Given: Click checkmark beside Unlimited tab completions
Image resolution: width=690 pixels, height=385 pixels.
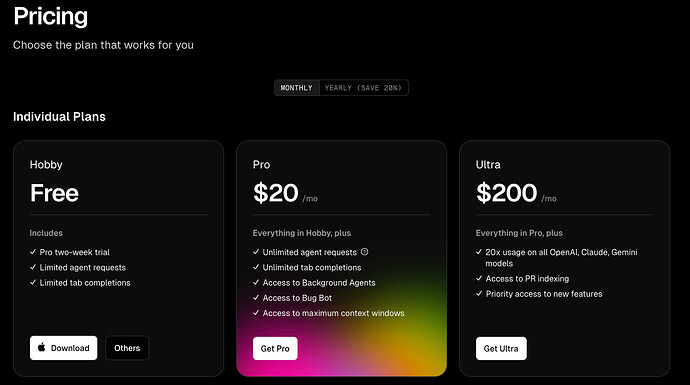Looking at the screenshot, I should pyautogui.click(x=256, y=267).
